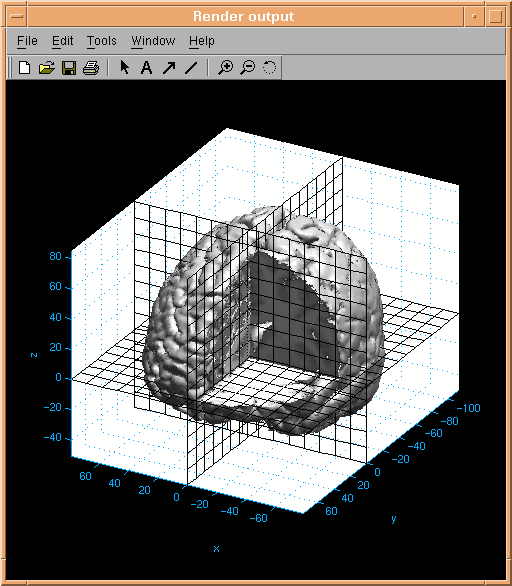Viewport: 512px width, 586px height.
Task: Choose the Insert Line tool
Action: (x=191, y=68)
